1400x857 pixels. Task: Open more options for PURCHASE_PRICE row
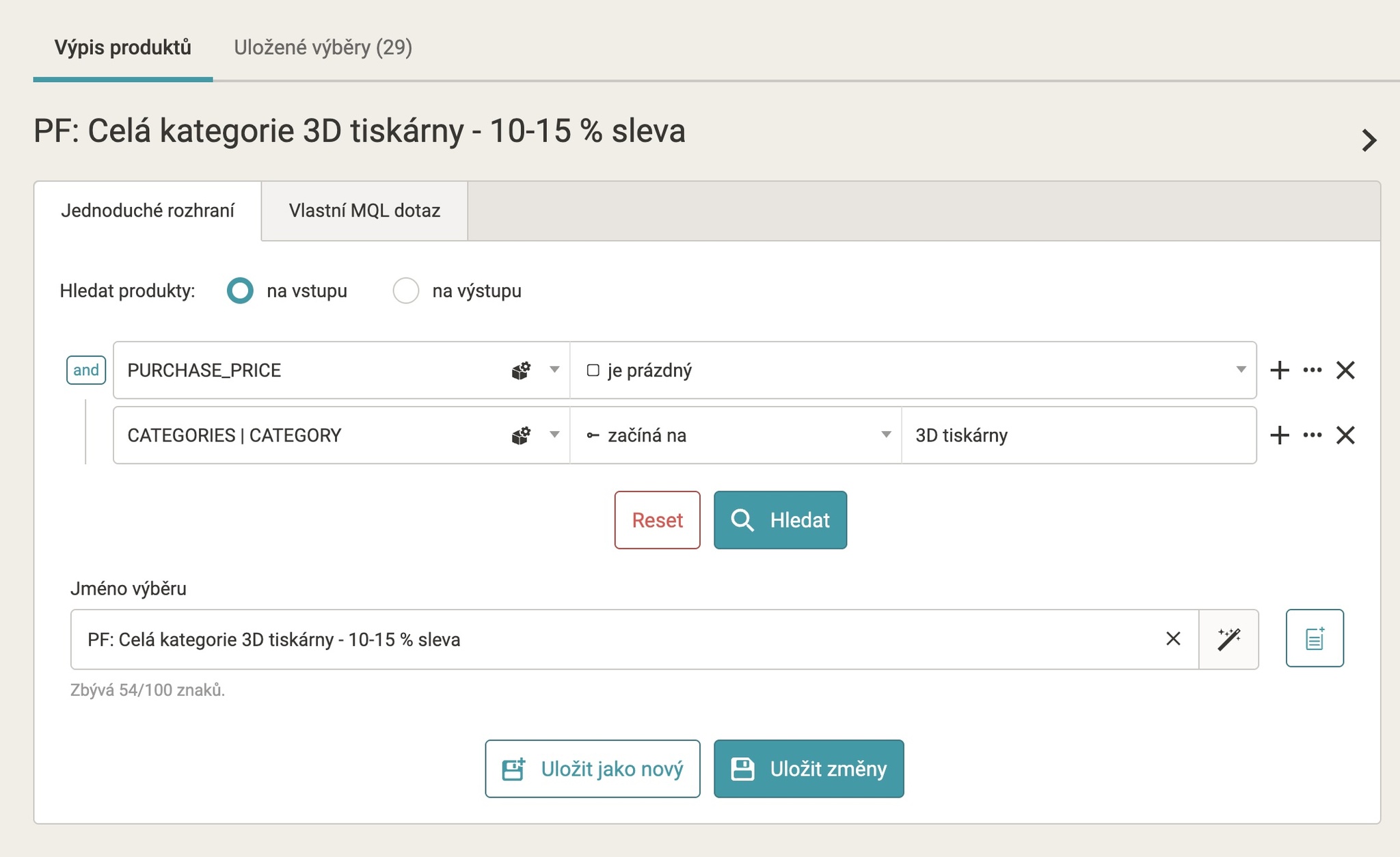pos(1312,370)
